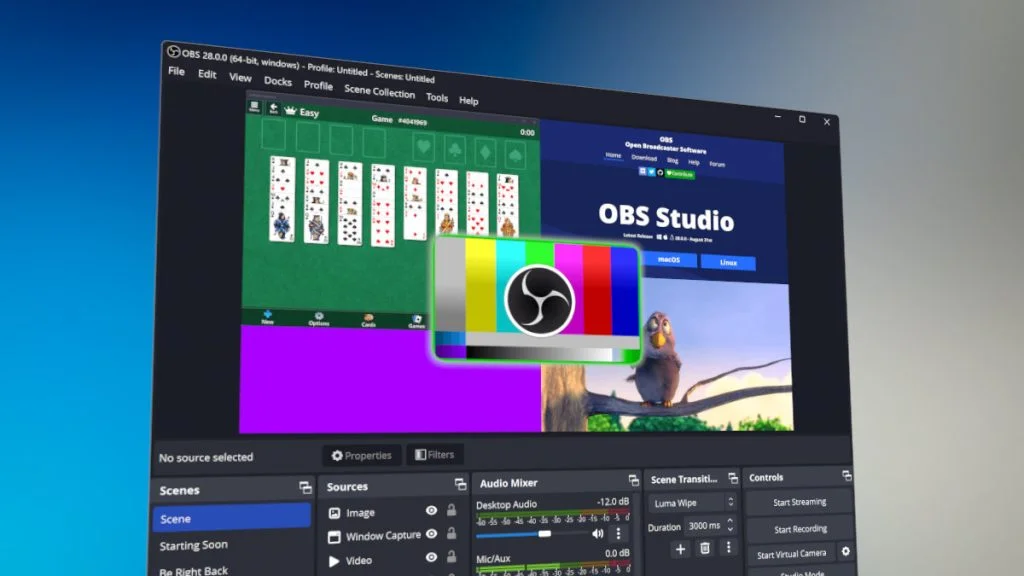Click the Twitter icon on the OBS website

(x=651, y=171)
